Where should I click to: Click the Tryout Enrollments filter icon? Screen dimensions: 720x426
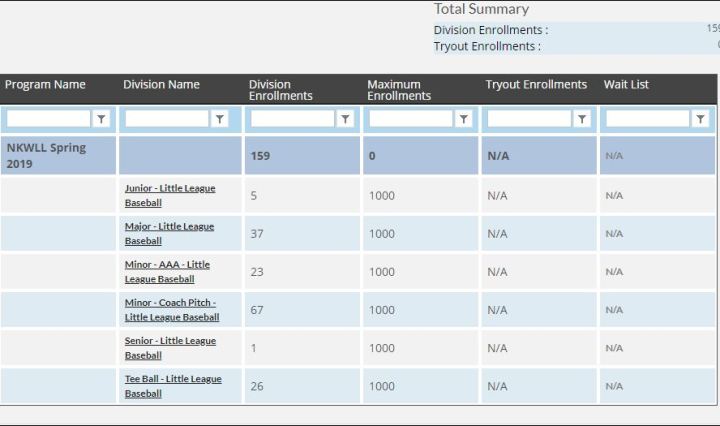click(x=582, y=119)
